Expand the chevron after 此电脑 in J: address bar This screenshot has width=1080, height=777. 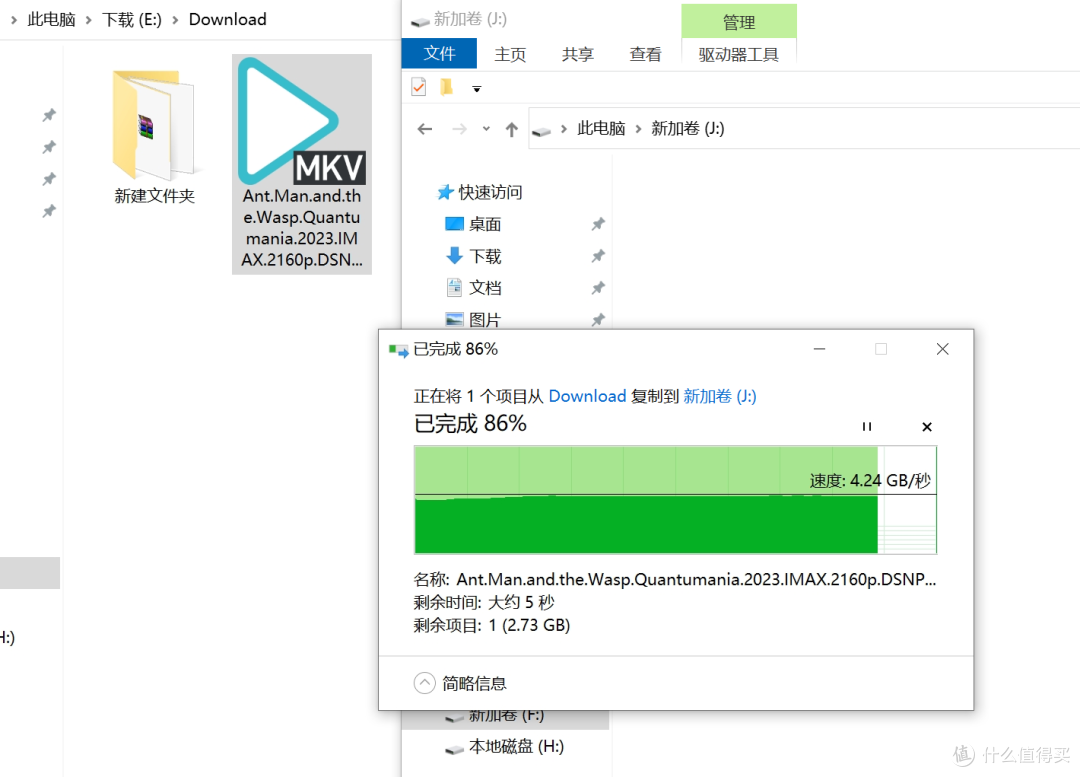(638, 129)
